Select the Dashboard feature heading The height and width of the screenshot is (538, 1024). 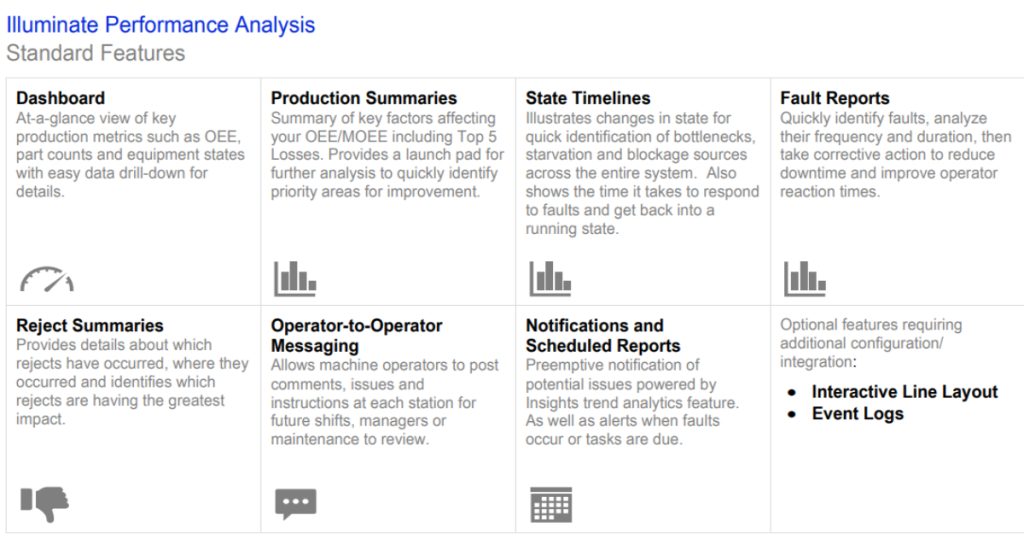[61, 98]
